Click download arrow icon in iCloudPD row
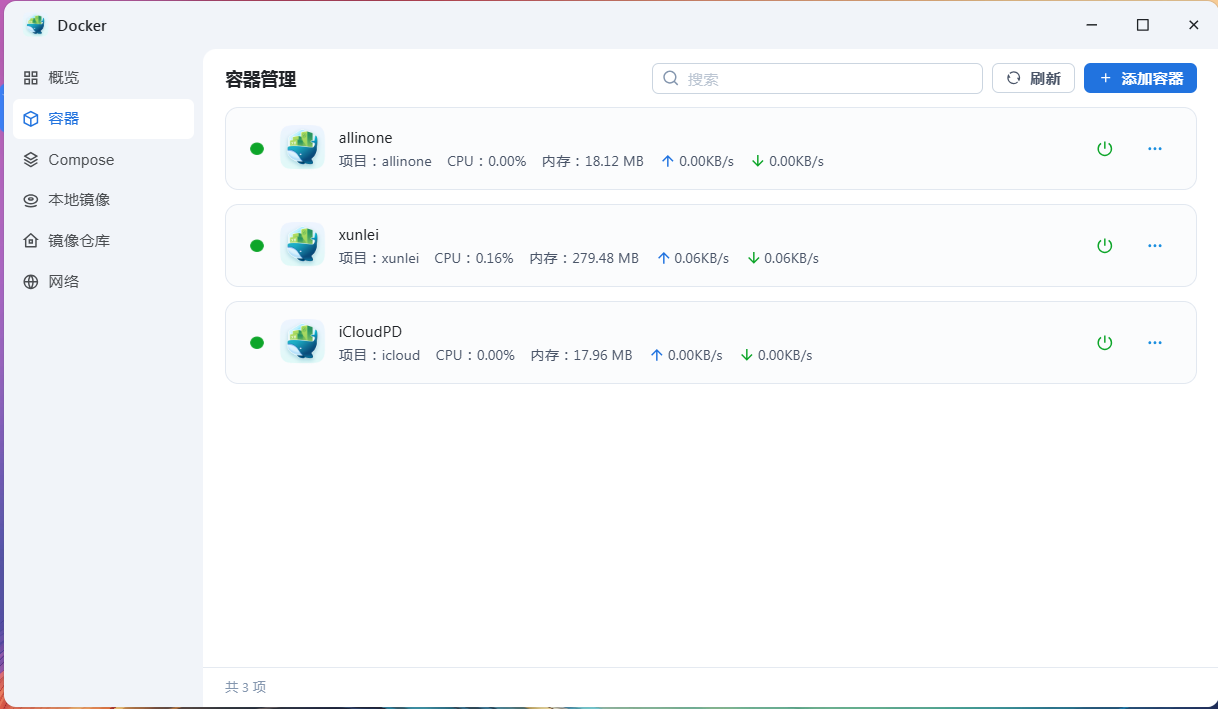The image size is (1218, 709). coord(747,355)
